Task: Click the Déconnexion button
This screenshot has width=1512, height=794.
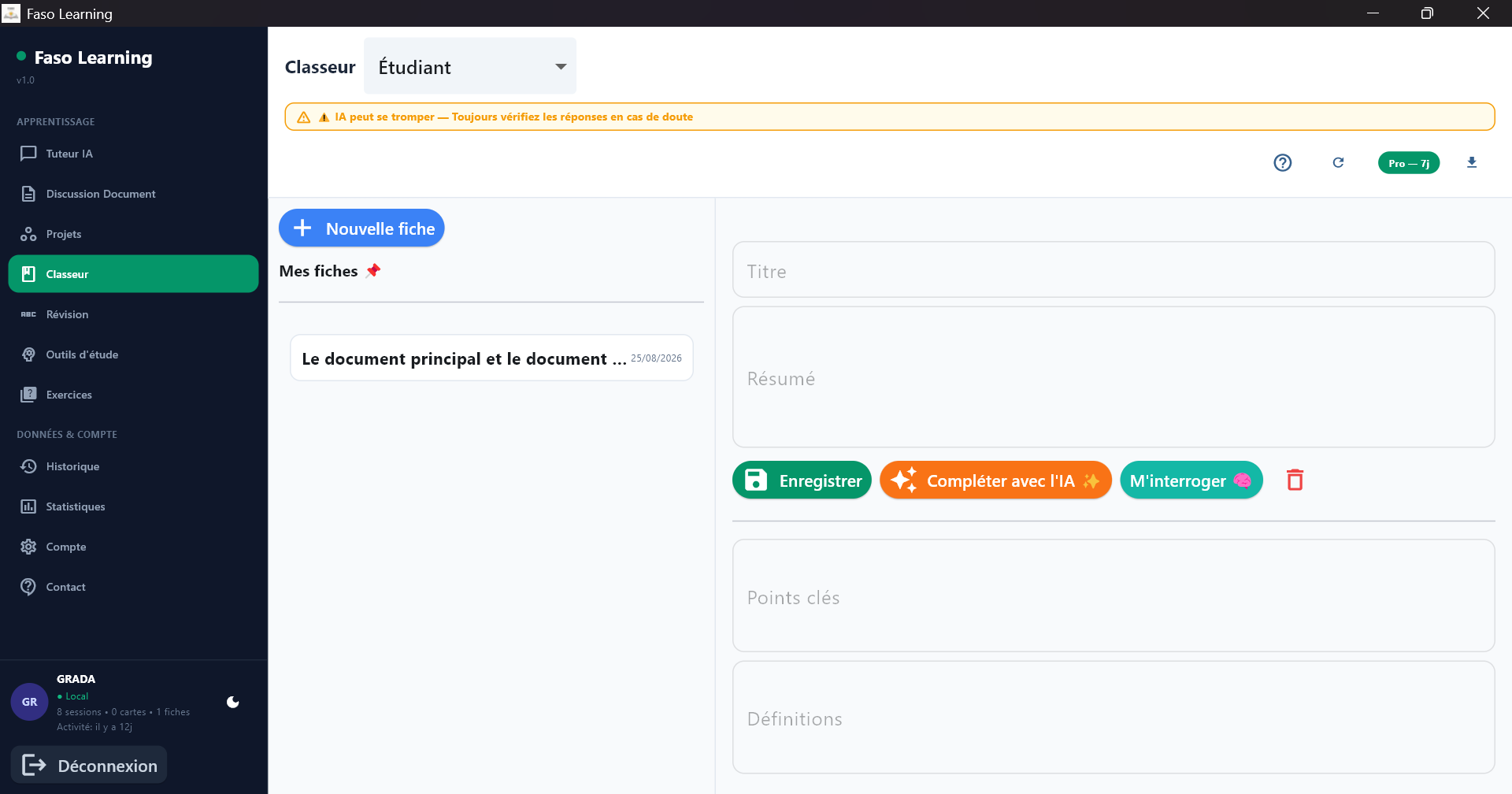Action: (x=89, y=765)
